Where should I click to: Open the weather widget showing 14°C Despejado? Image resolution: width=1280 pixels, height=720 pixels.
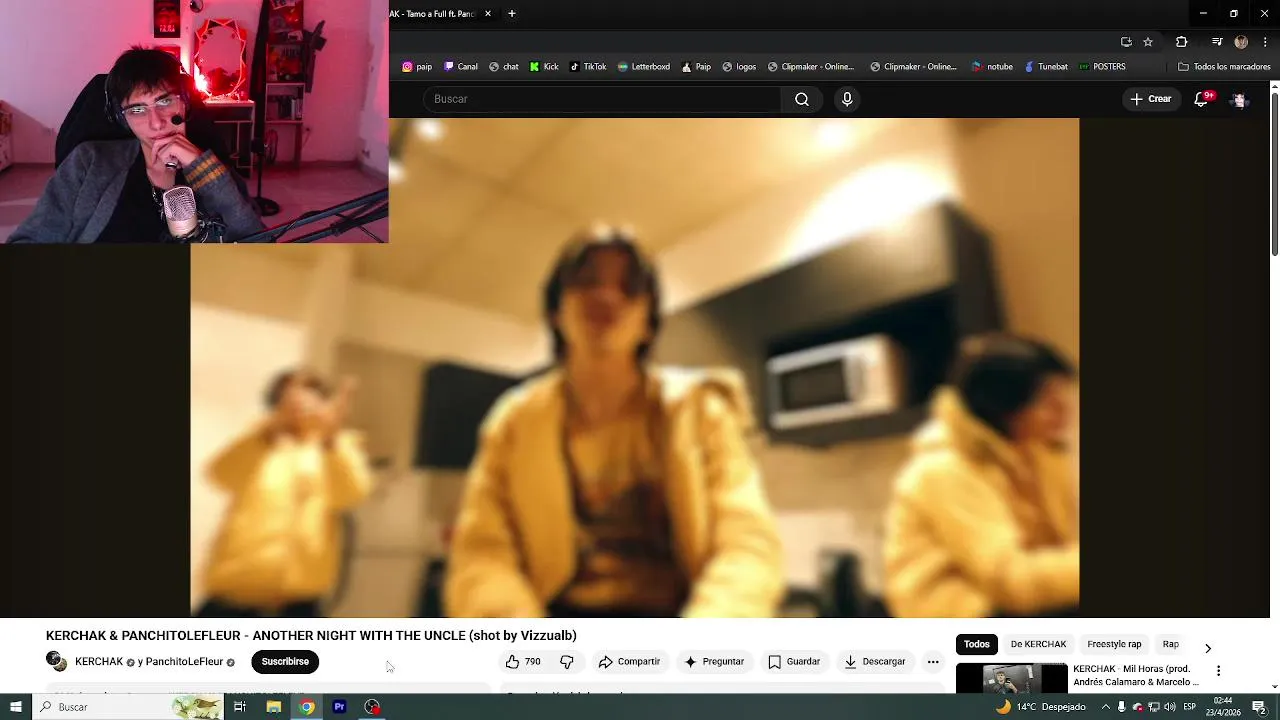(1040, 707)
